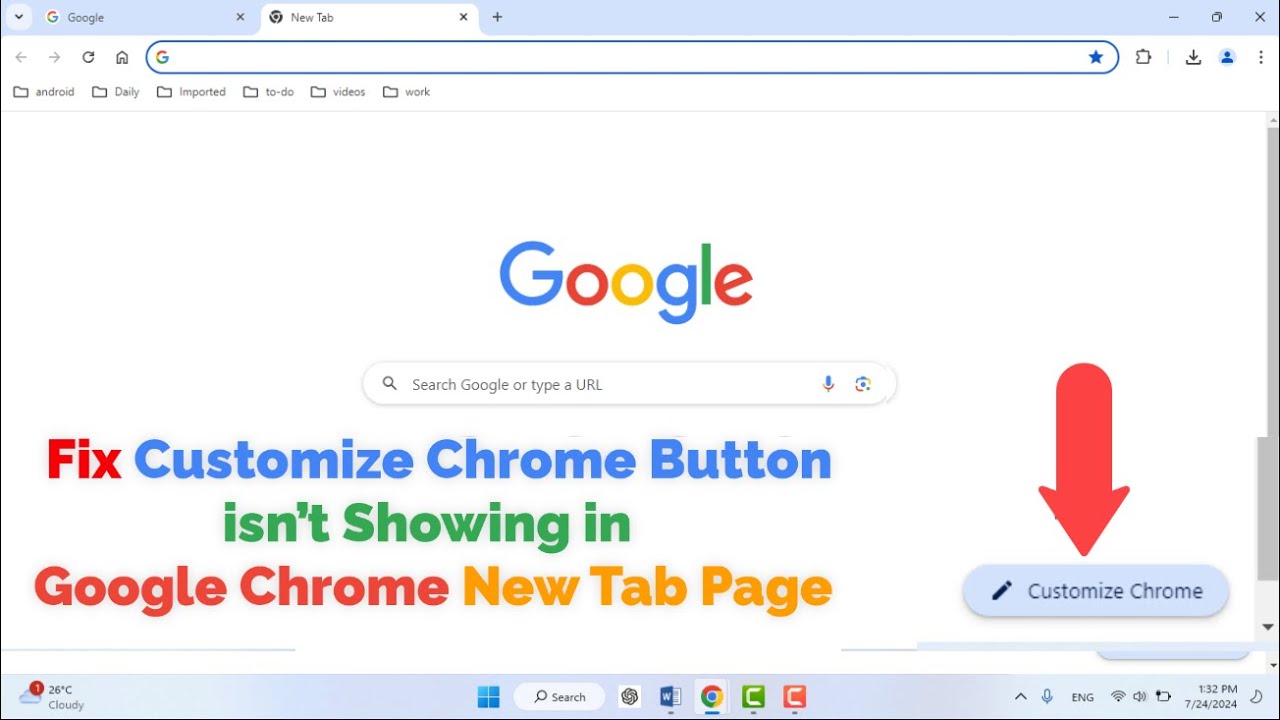Switch to the New Tab tab

tap(369, 17)
